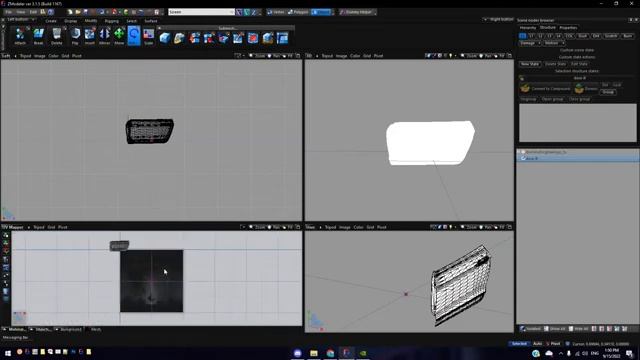Select the highlighted object row in scene tree
This screenshot has width=640, height=360.
(577, 158)
